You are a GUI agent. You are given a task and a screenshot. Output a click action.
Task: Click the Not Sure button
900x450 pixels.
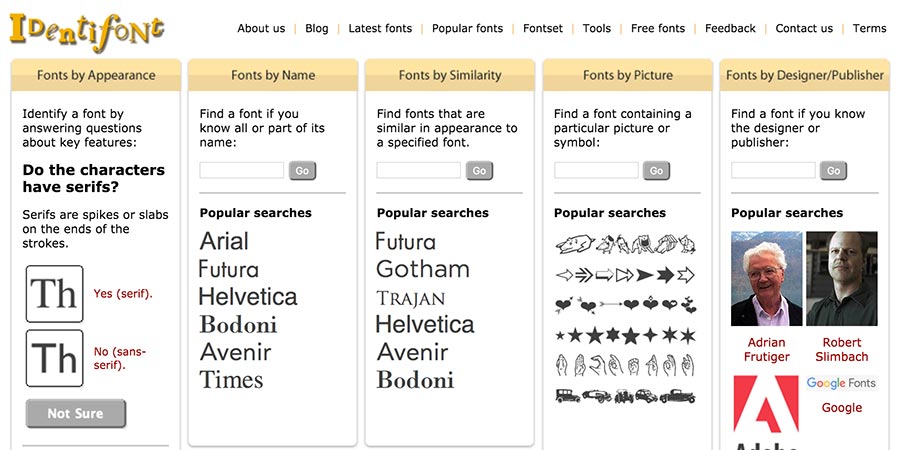click(x=76, y=413)
